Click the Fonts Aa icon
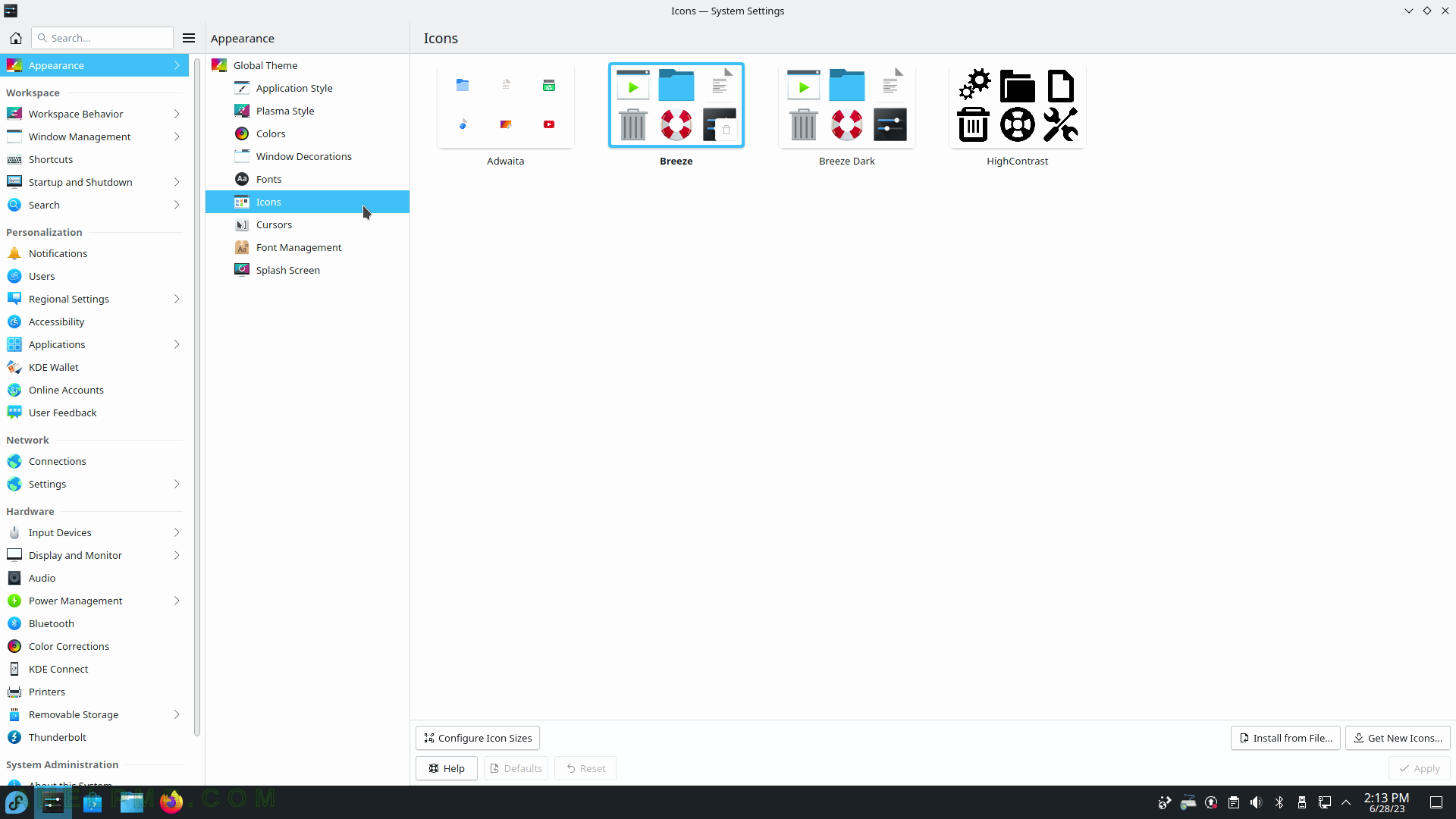 [242, 179]
